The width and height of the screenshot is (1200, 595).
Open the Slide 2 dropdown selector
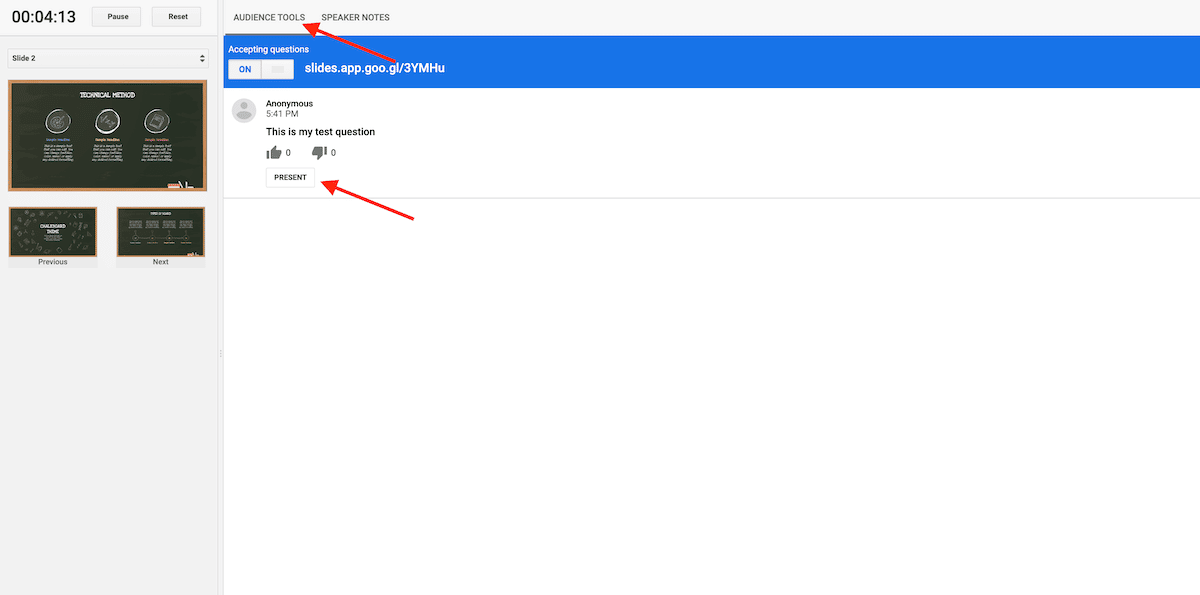[x=108, y=59]
